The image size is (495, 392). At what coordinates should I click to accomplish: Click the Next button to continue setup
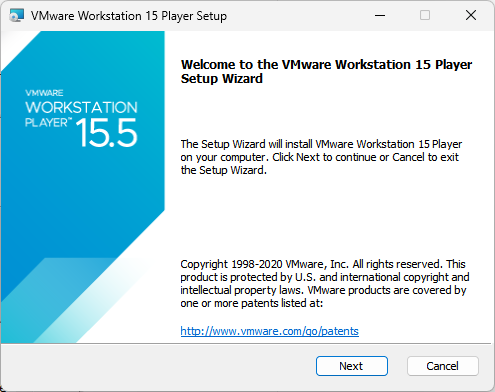point(352,366)
